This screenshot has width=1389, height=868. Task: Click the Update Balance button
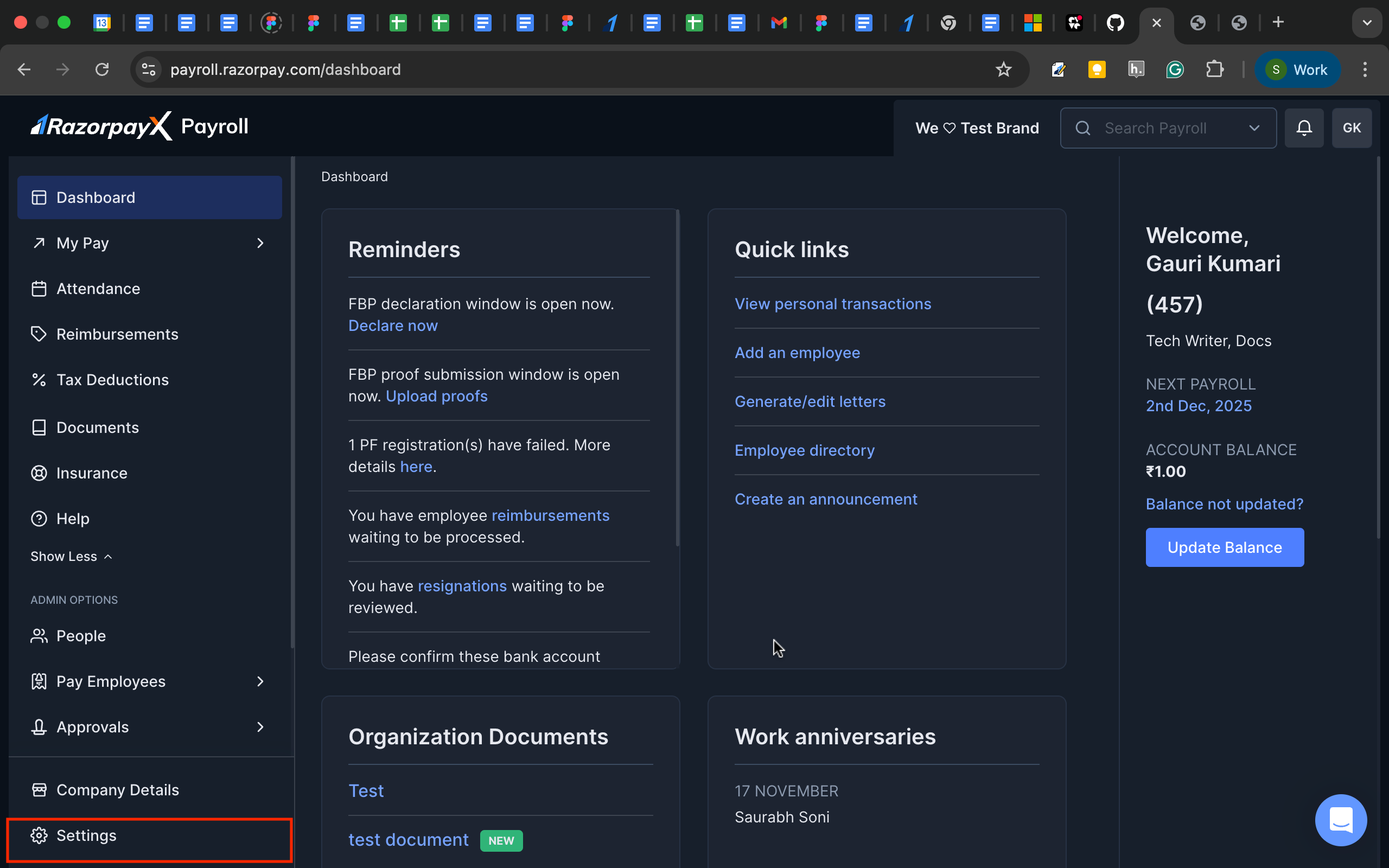[x=1225, y=548]
